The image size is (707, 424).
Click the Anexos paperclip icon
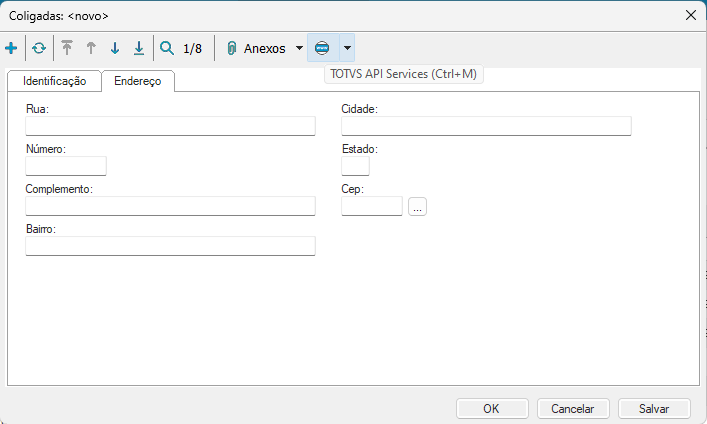232,48
